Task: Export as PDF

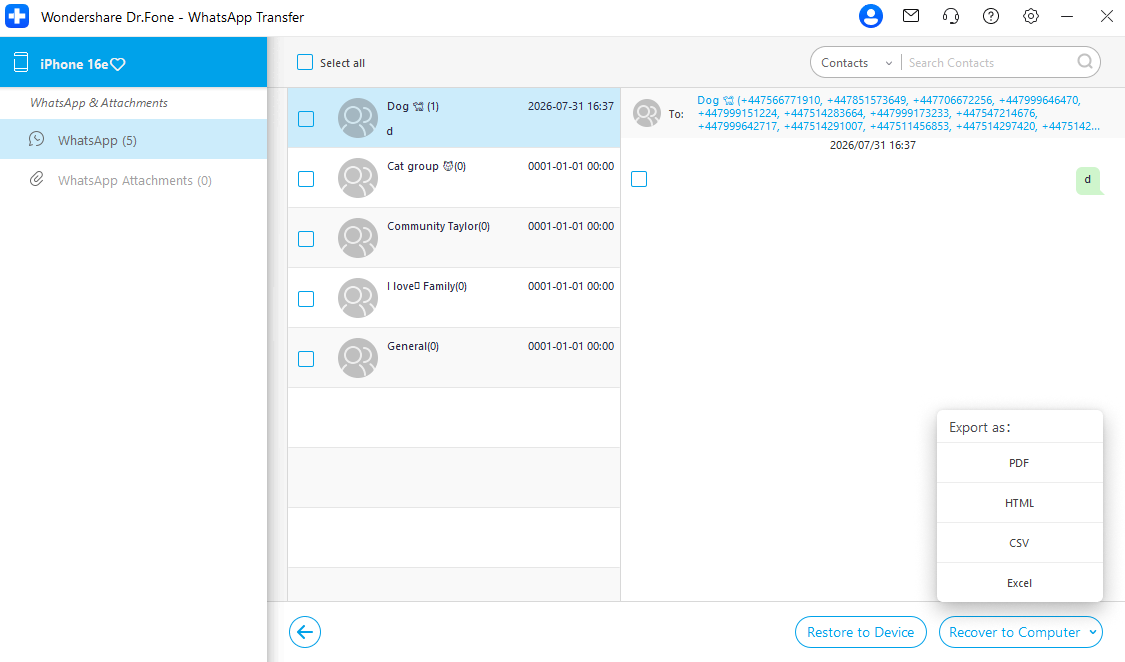Action: point(1020,463)
